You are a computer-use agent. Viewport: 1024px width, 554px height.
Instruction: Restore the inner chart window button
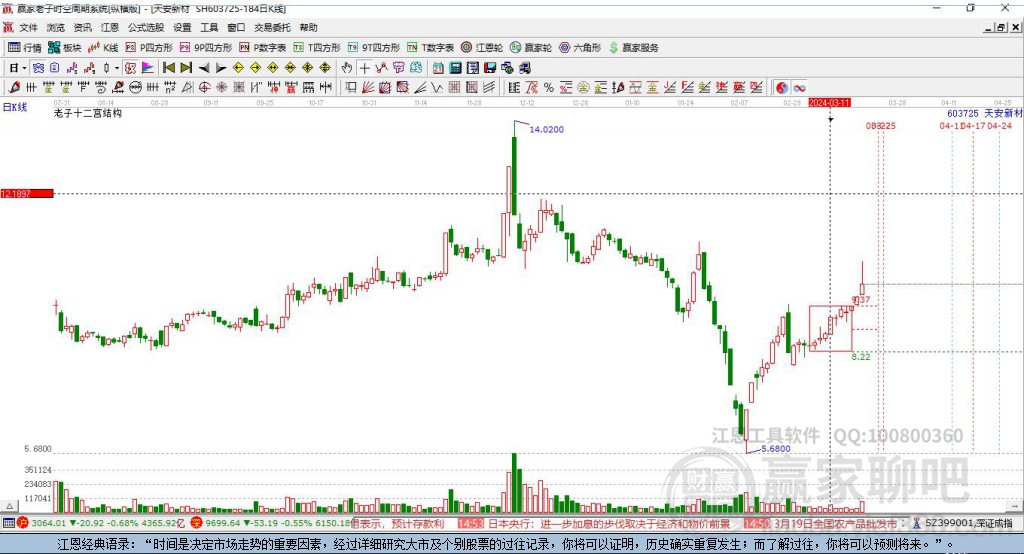click(1001, 27)
